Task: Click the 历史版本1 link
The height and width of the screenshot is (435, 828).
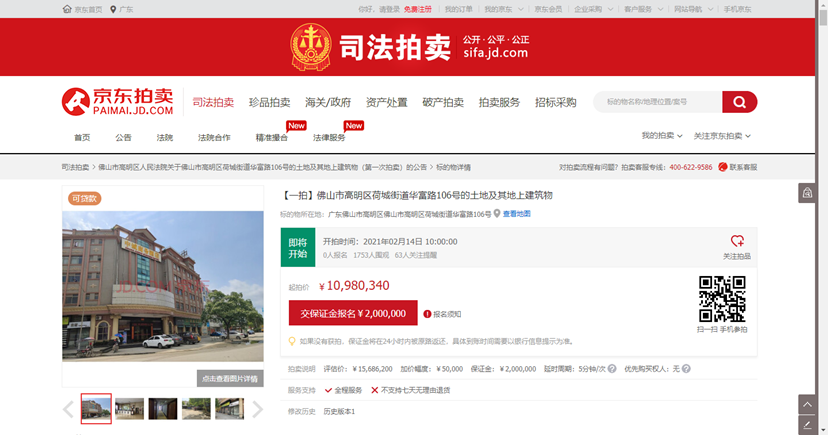Action: 339,411
